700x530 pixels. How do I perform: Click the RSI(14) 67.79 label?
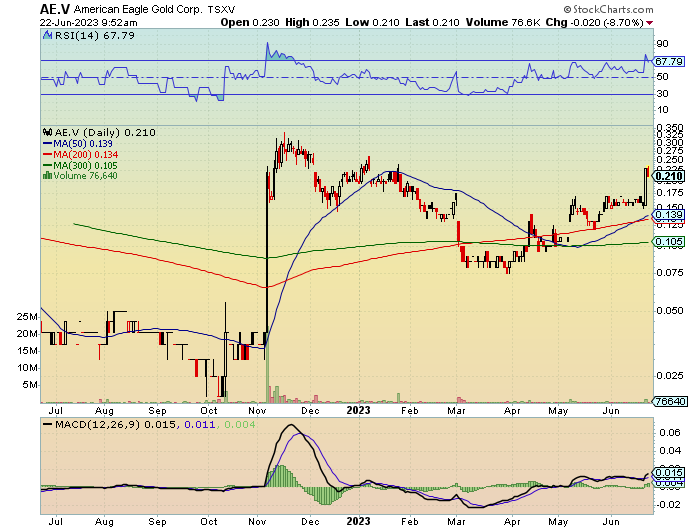[94, 35]
